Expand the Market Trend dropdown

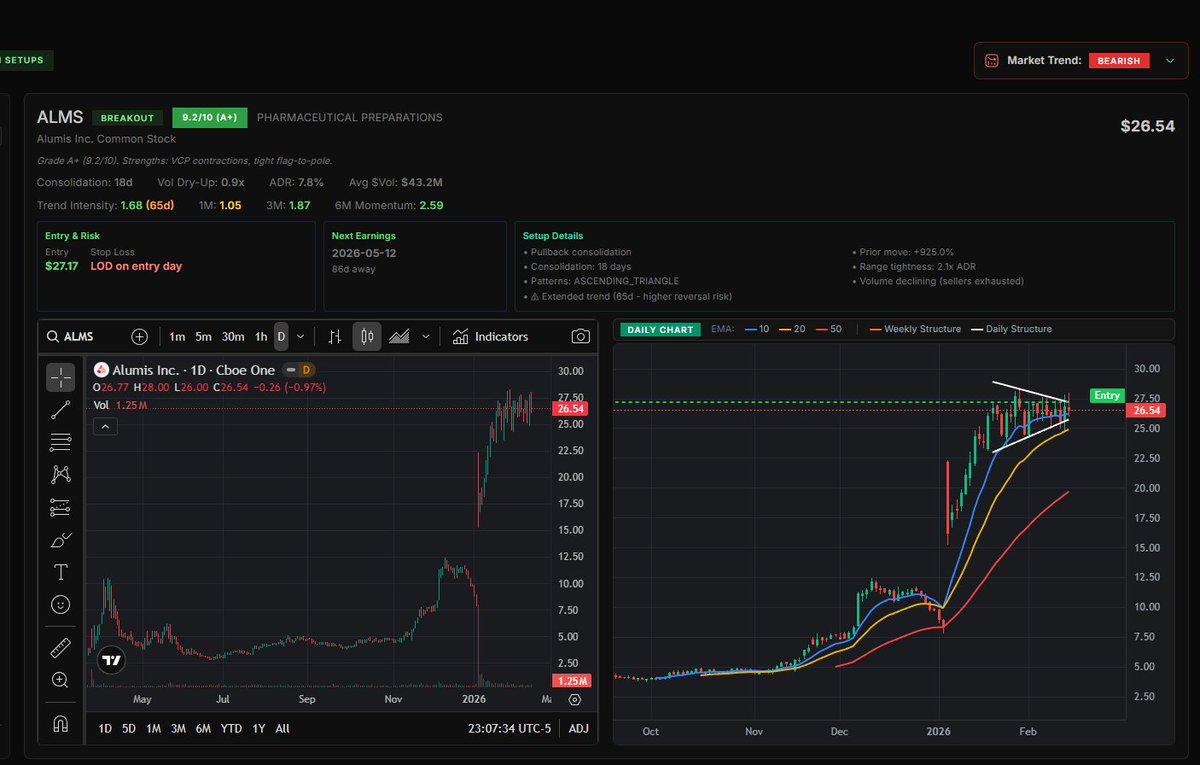[x=1170, y=60]
